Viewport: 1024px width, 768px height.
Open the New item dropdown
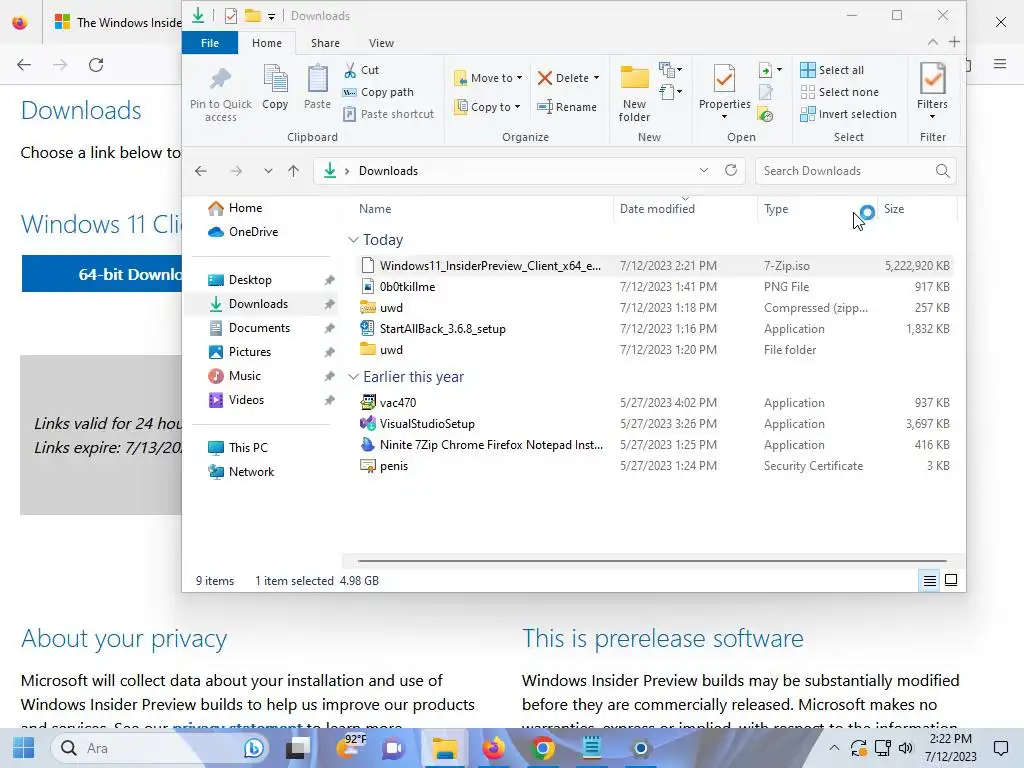pyautogui.click(x=671, y=69)
